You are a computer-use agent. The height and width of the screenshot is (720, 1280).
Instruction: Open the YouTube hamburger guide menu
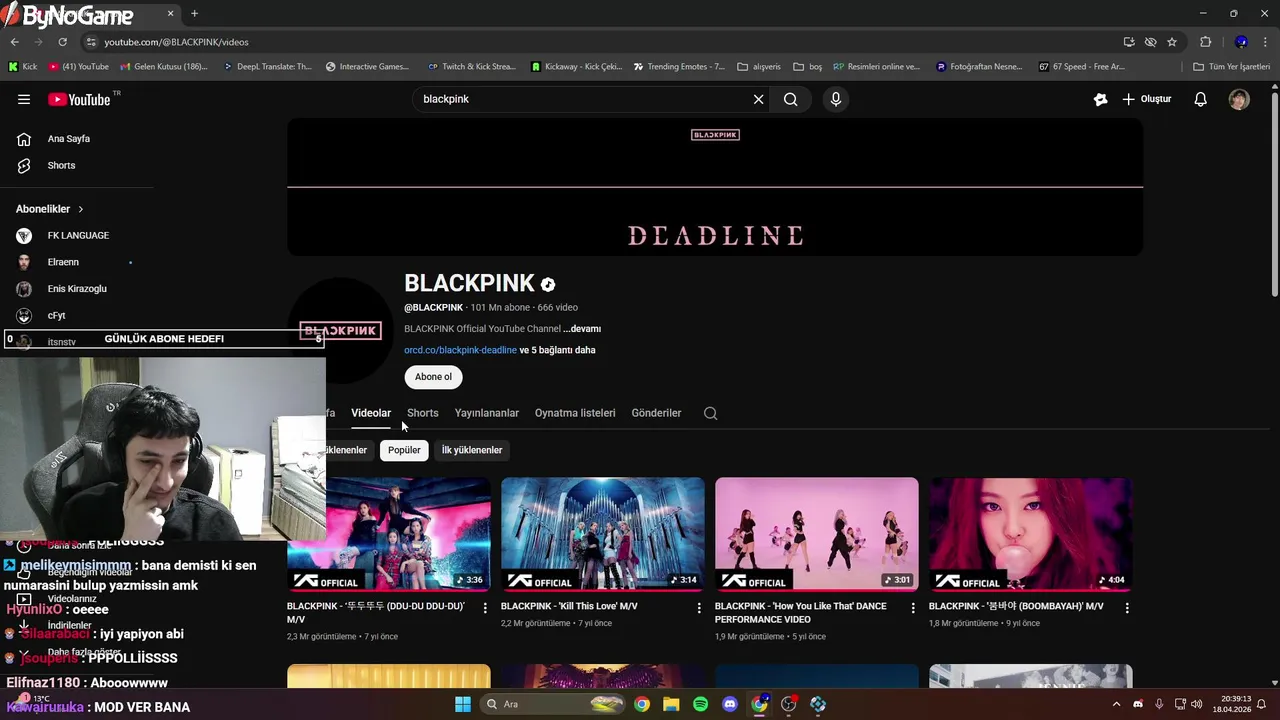click(x=24, y=99)
